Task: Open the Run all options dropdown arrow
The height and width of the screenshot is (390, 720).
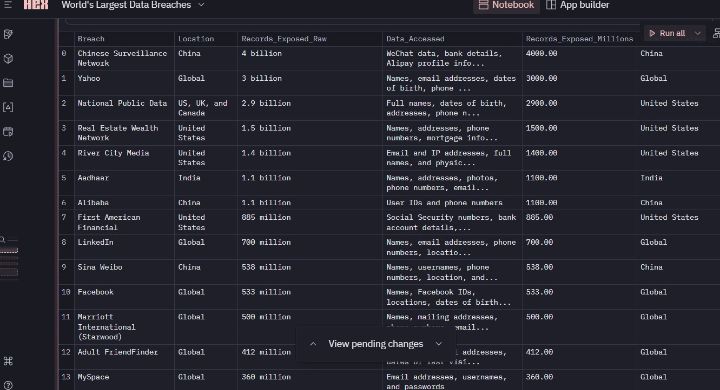Action: coord(698,33)
